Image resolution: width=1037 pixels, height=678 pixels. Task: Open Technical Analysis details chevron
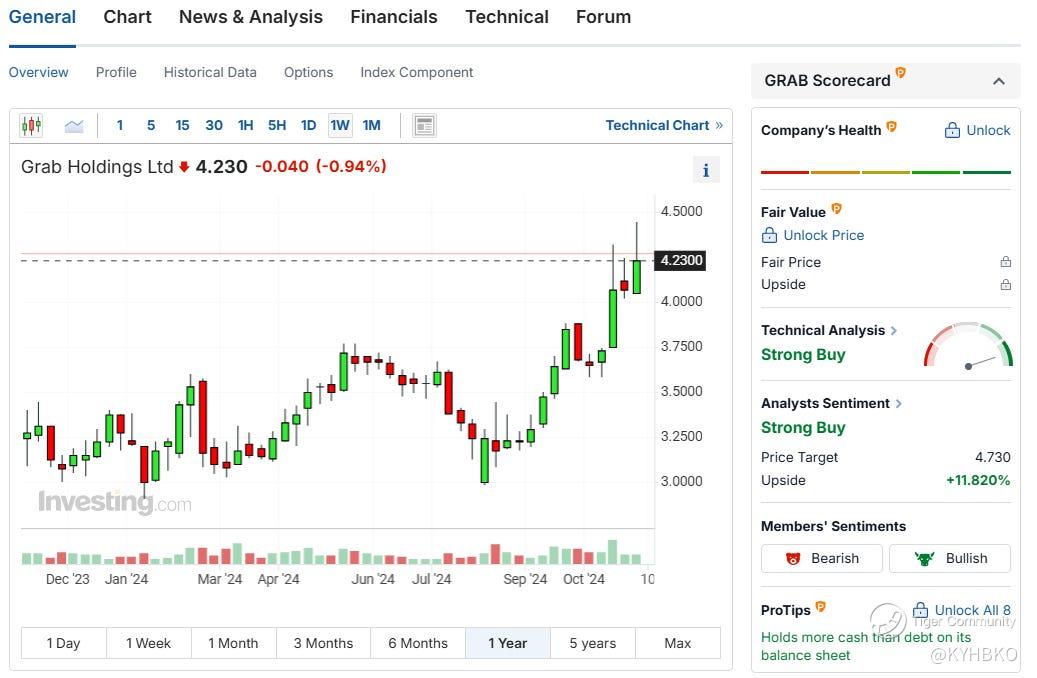click(x=893, y=330)
